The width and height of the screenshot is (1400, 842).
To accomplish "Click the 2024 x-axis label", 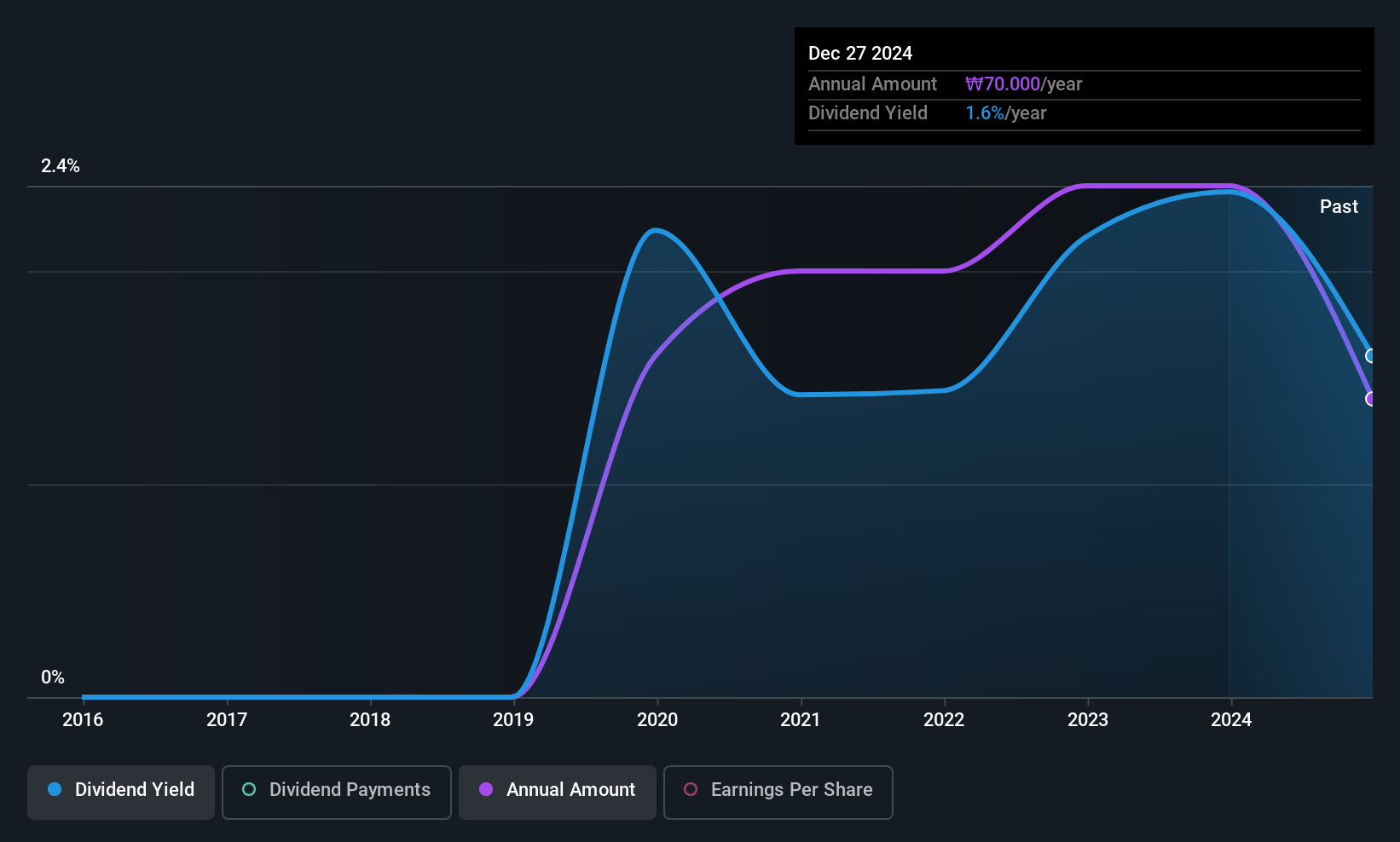I will point(1231,719).
